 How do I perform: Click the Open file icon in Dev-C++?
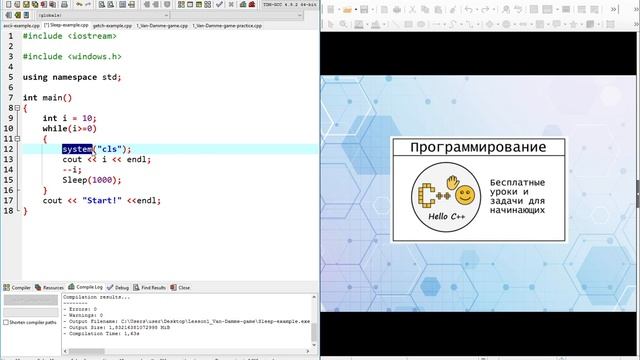tap(17, 4)
